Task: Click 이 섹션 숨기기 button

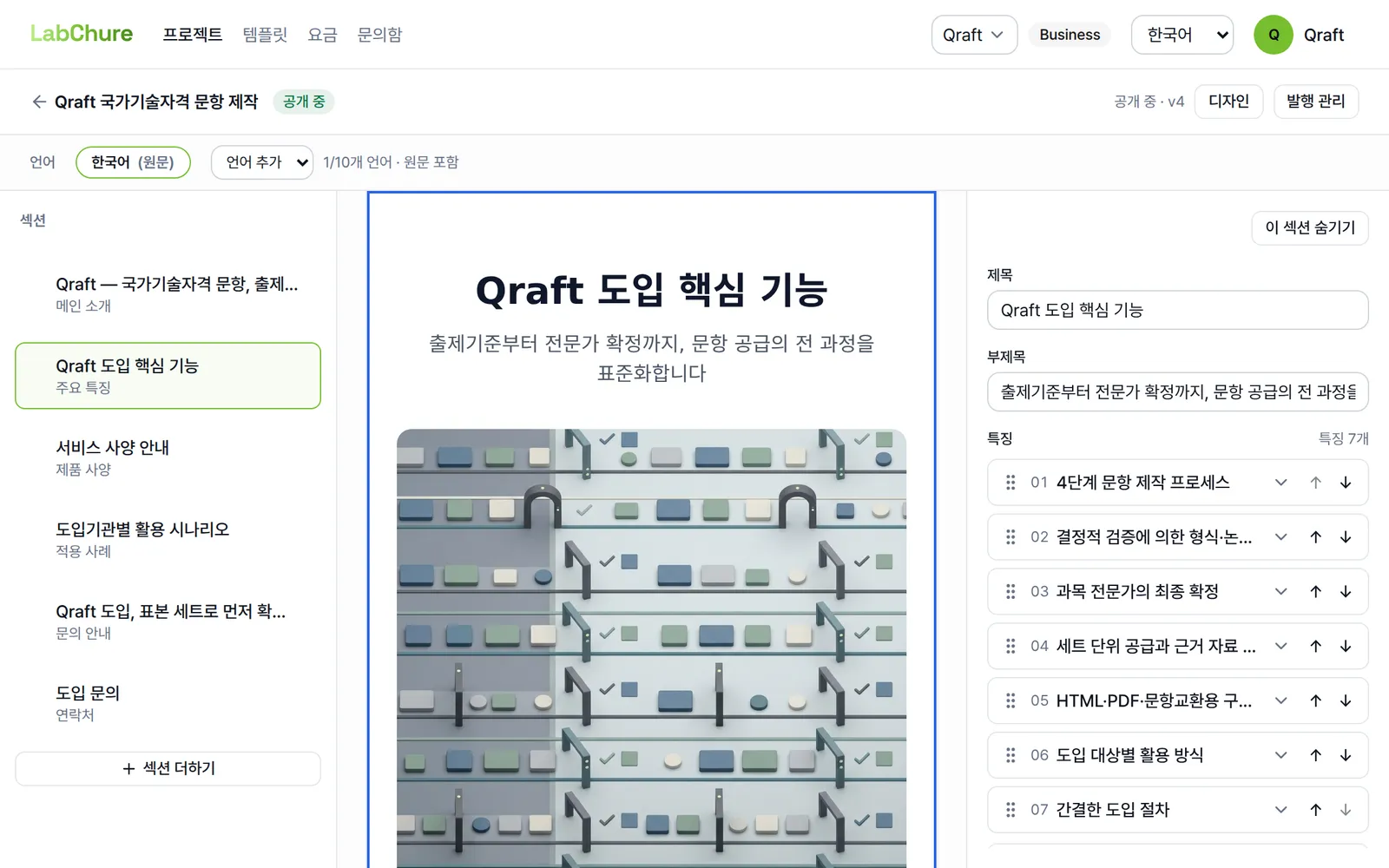Action: point(1310,227)
